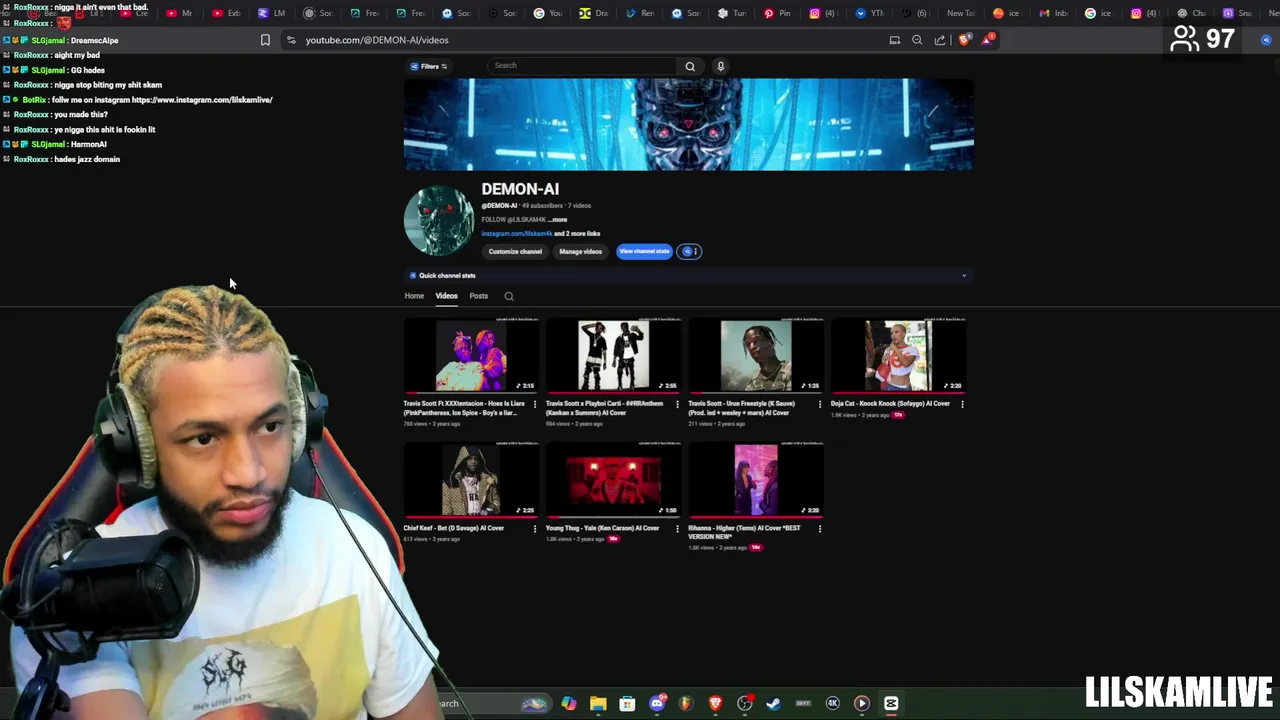Click the search magnifier icon beside the search box
The width and height of the screenshot is (1280, 720).
[690, 66]
